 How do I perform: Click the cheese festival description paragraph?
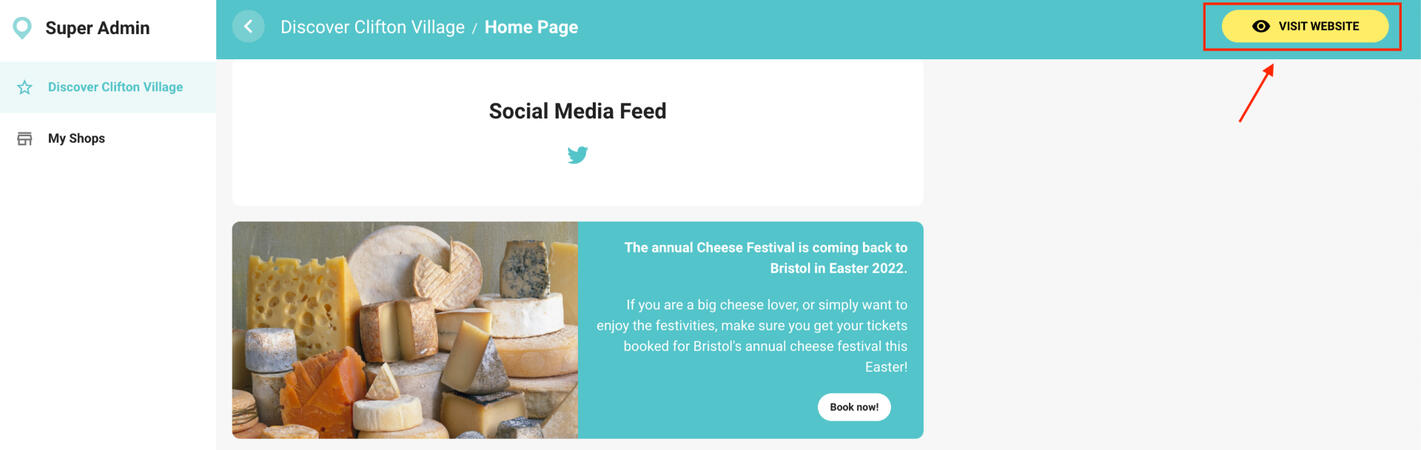[x=752, y=335]
